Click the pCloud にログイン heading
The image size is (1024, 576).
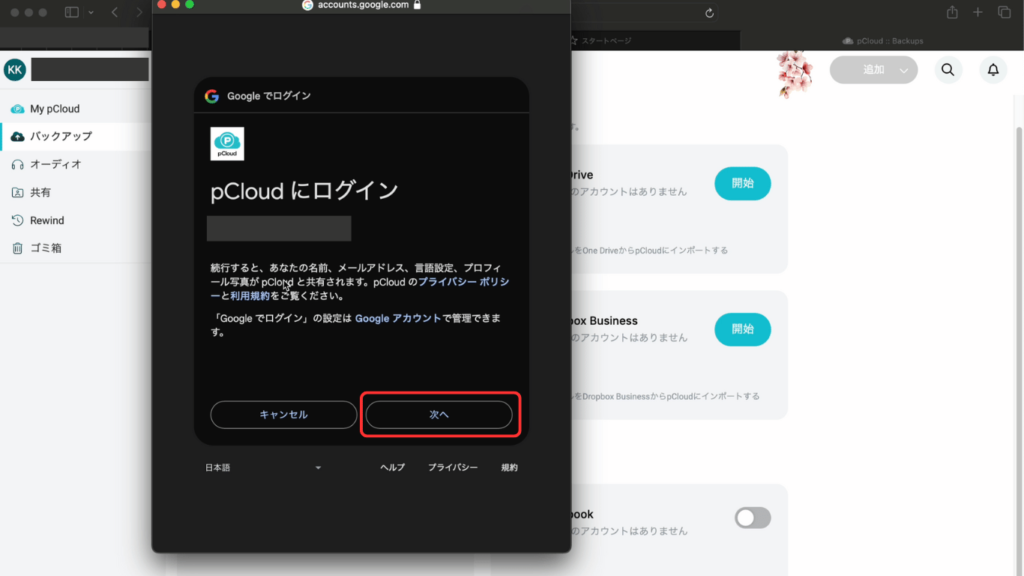(304, 191)
